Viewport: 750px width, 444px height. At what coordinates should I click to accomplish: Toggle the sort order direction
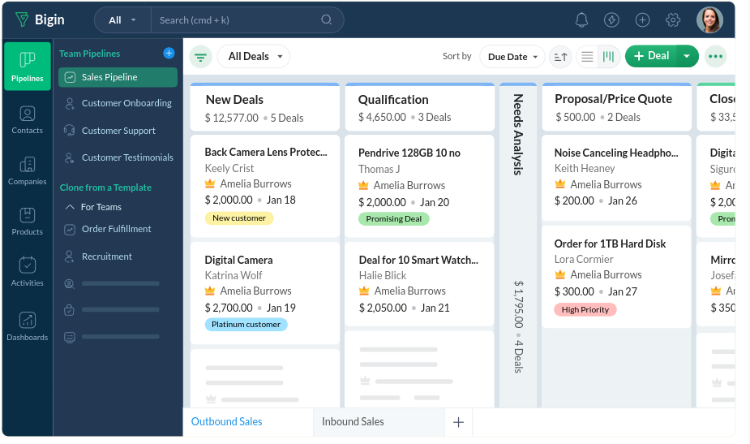560,57
